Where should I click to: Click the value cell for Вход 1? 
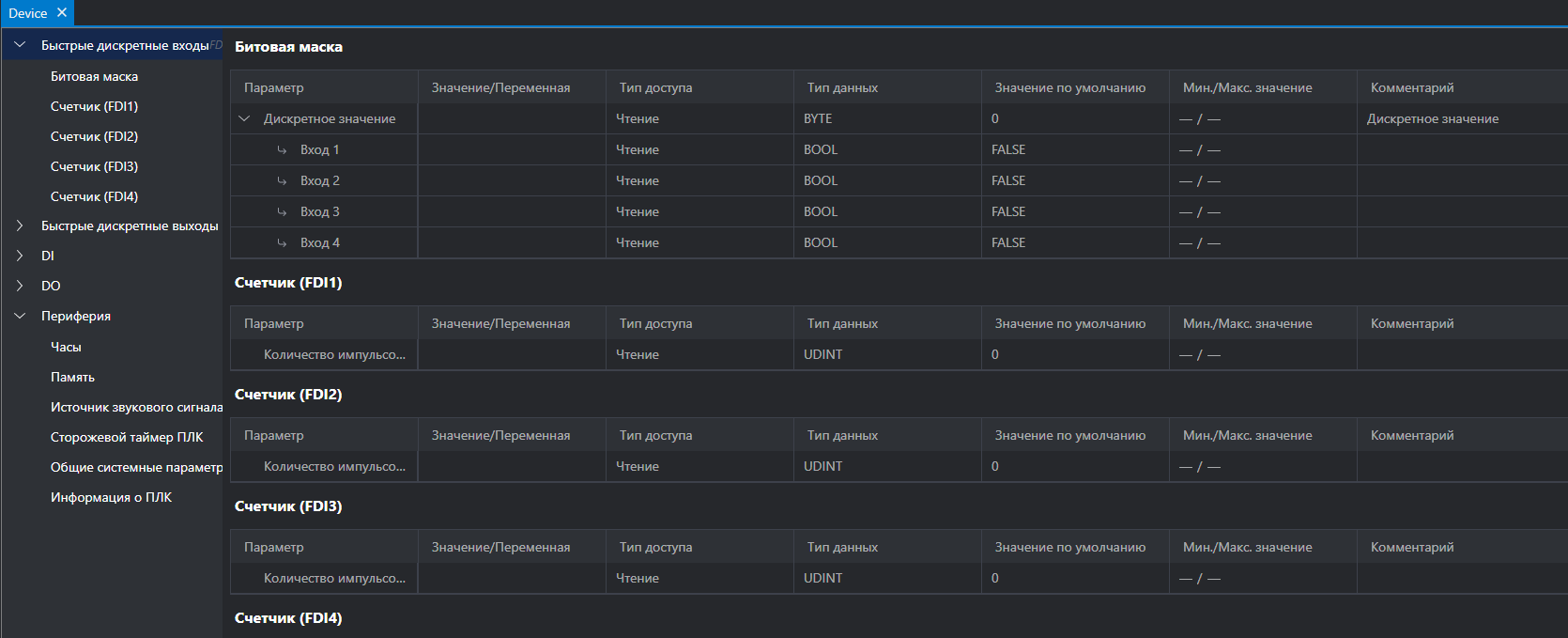coord(512,149)
